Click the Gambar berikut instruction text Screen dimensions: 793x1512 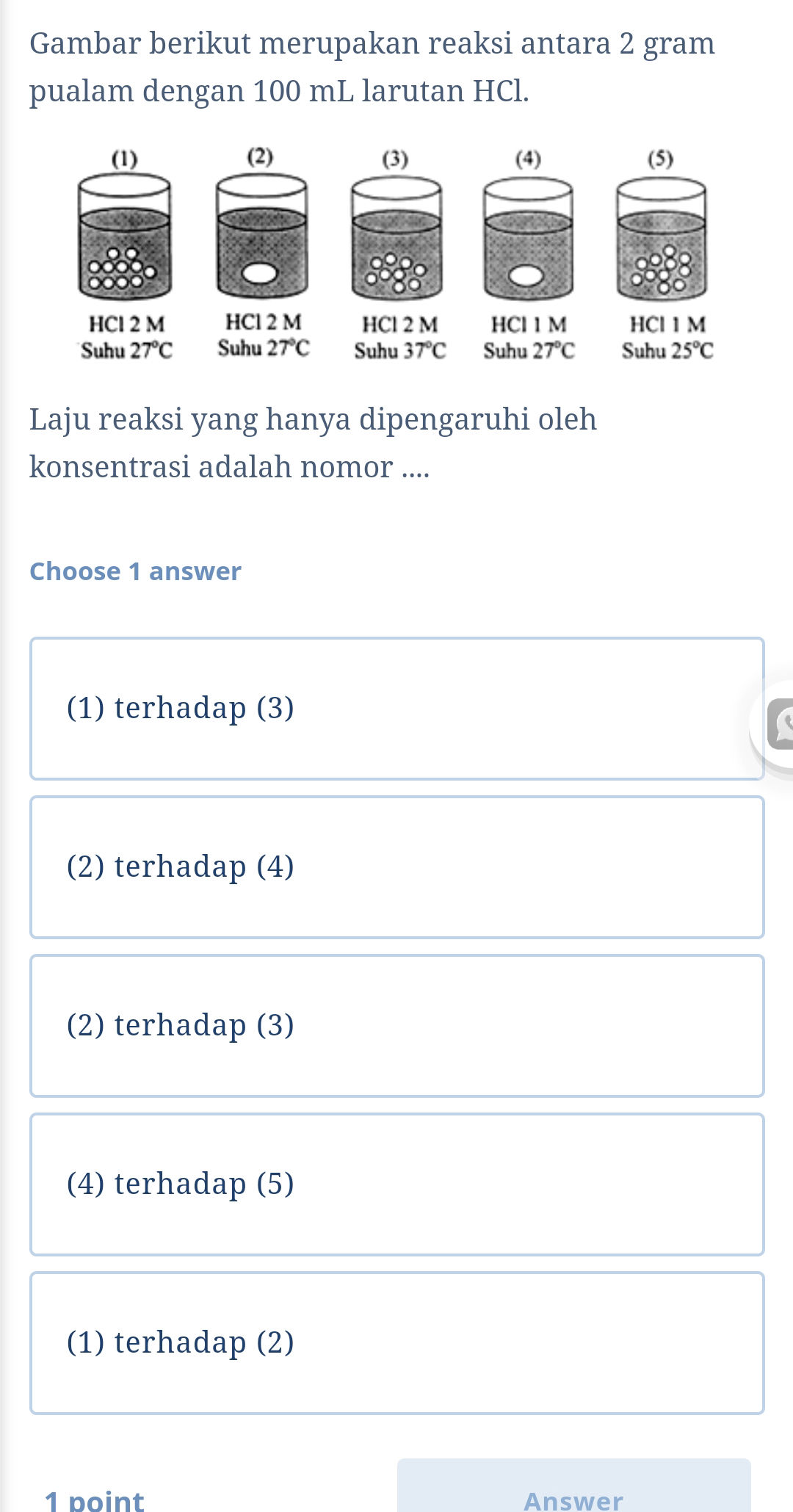pyautogui.click(x=373, y=66)
